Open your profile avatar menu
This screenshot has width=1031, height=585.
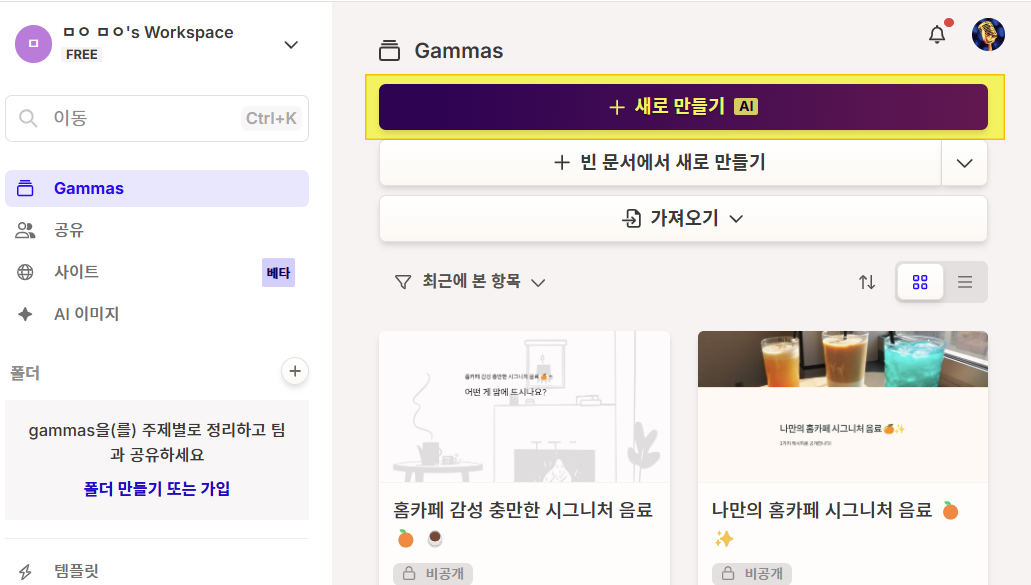point(988,33)
